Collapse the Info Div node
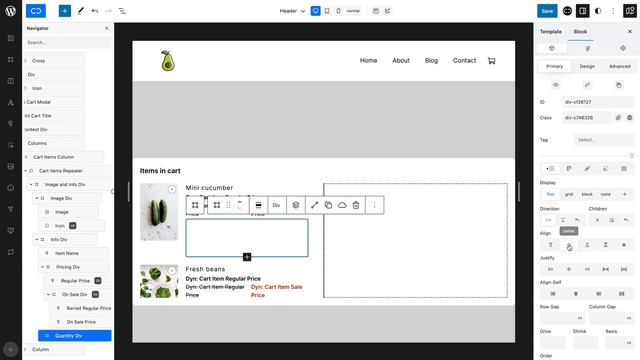640x360 pixels. tap(36, 240)
